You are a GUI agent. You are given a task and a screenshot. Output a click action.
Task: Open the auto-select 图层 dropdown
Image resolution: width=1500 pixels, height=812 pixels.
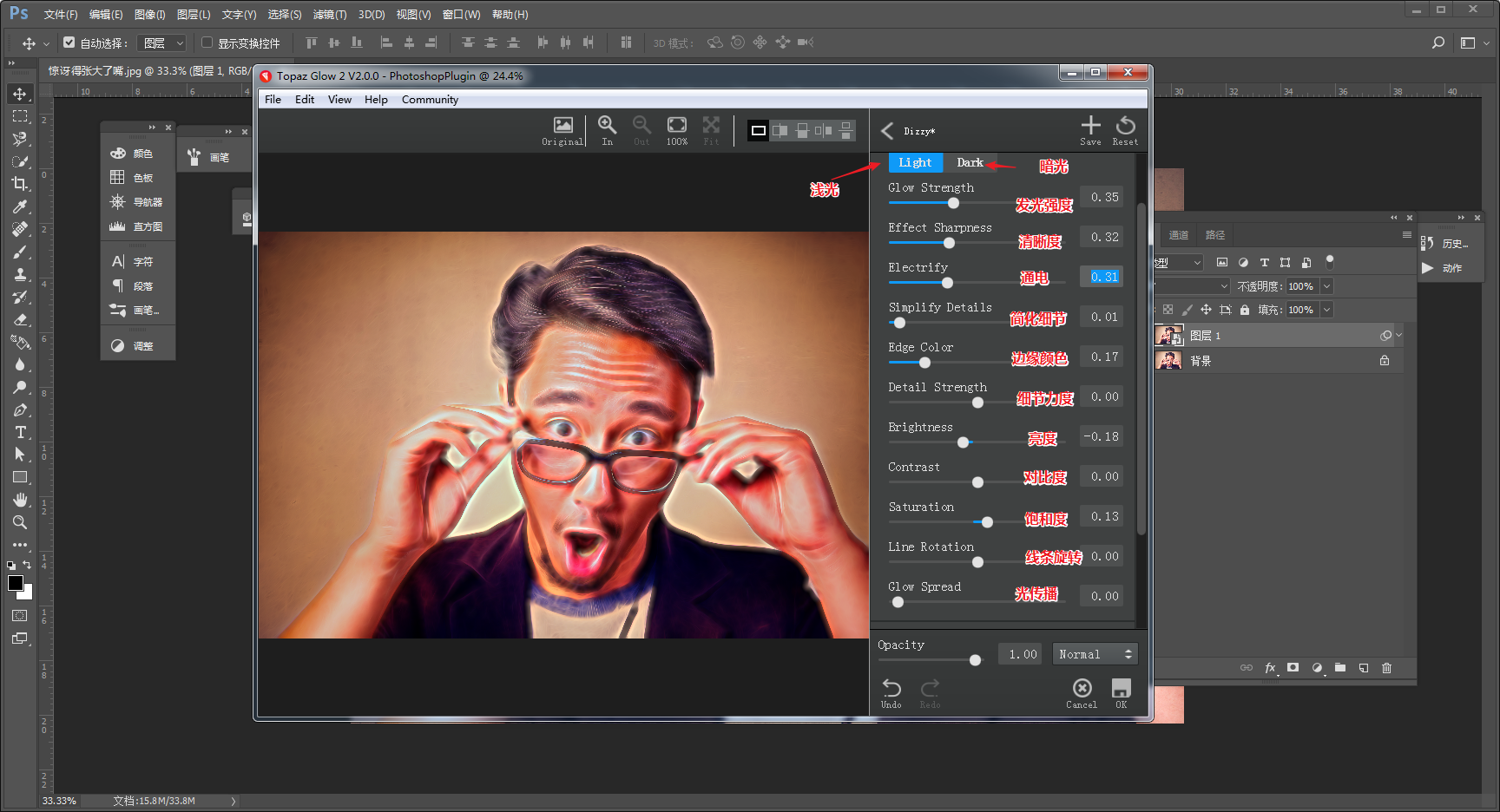tap(162, 43)
